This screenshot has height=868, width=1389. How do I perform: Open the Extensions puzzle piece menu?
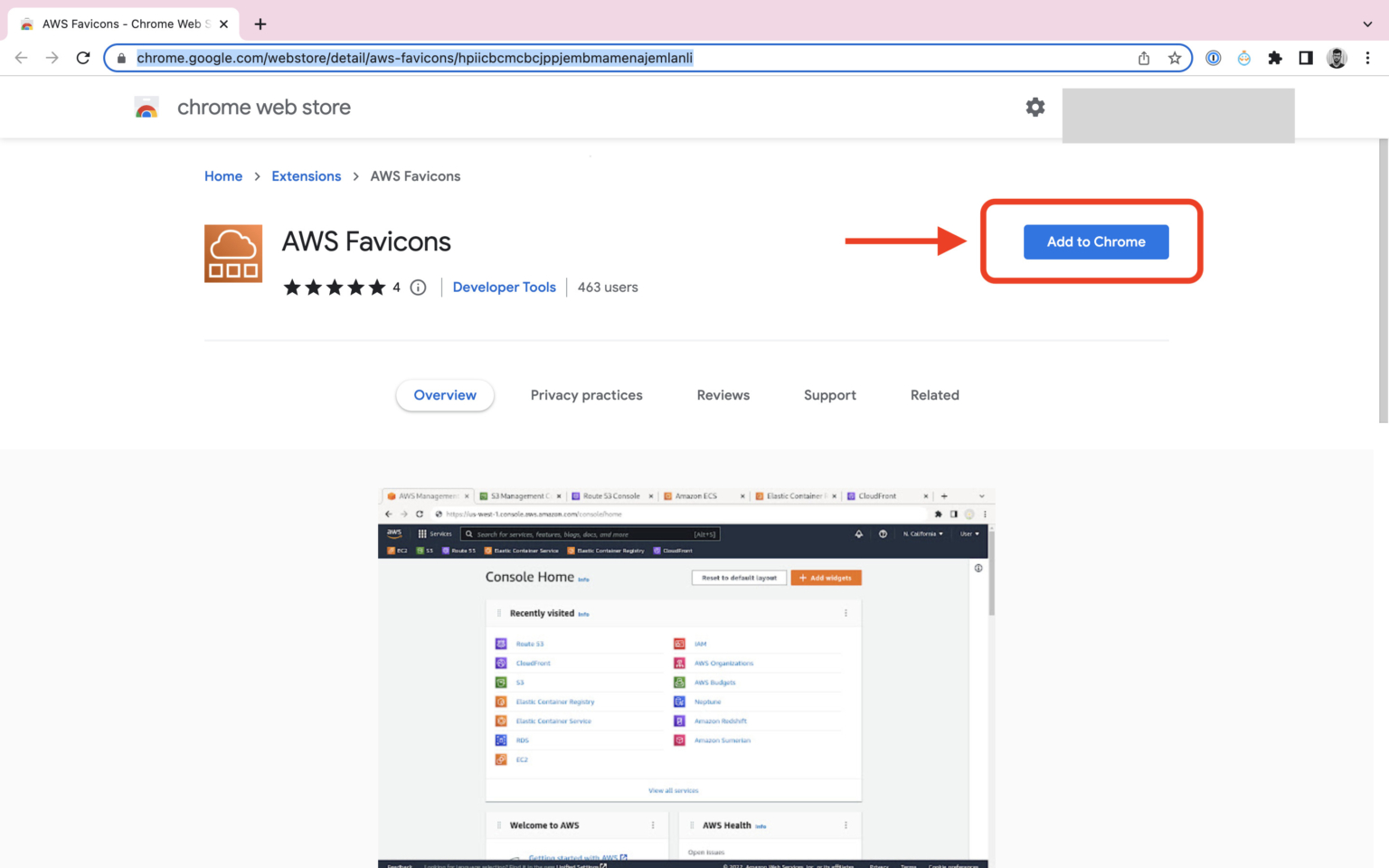click(1275, 57)
